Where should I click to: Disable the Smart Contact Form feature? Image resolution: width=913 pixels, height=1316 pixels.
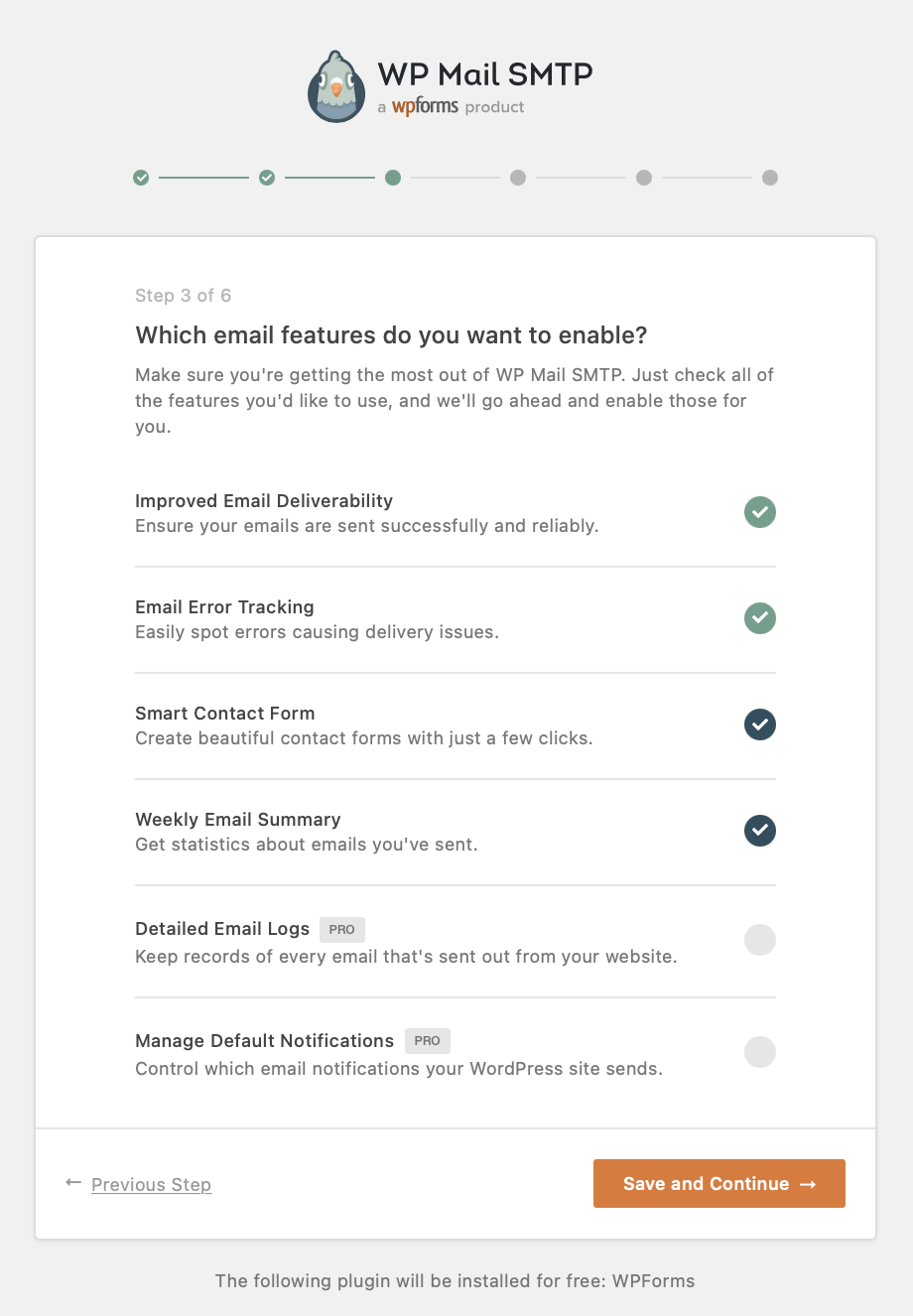tap(759, 724)
